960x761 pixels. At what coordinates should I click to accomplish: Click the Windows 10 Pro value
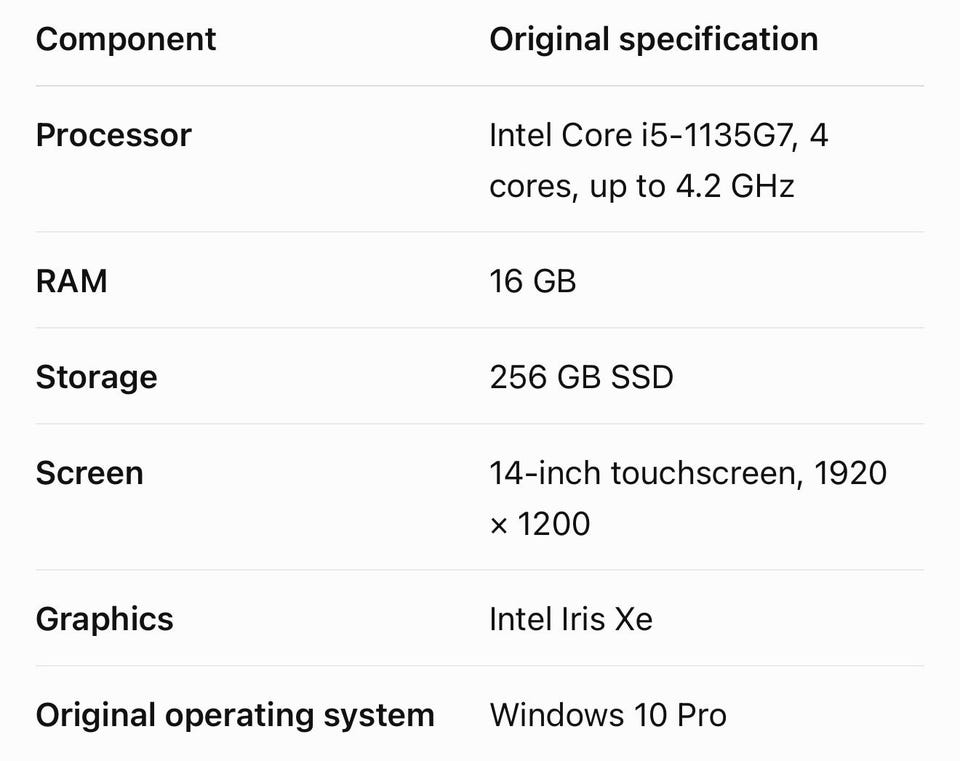[x=608, y=715]
